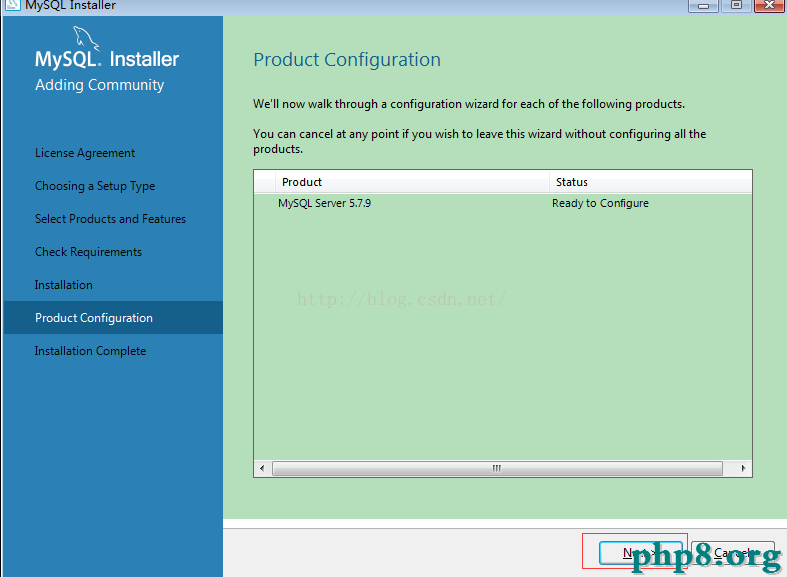
Task: Click the Adding Community subtitle text
Action: [x=99, y=85]
